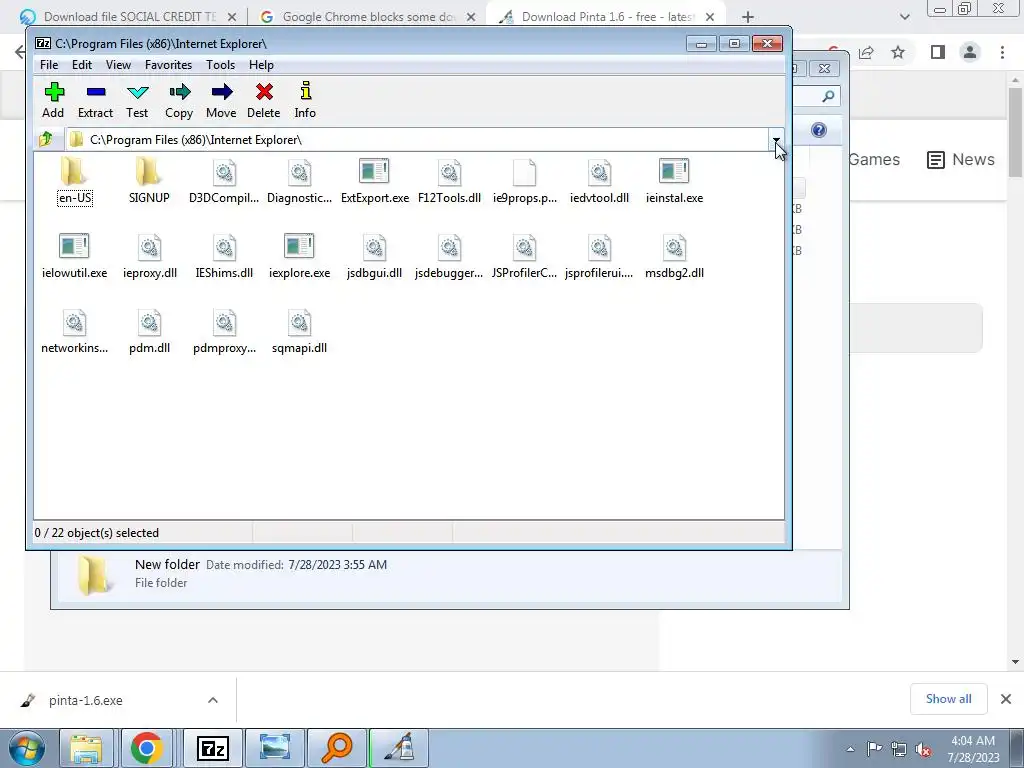Switch to the Google Chrome blocks downloads tab
Screen dimensions: 1024x768
point(367,17)
